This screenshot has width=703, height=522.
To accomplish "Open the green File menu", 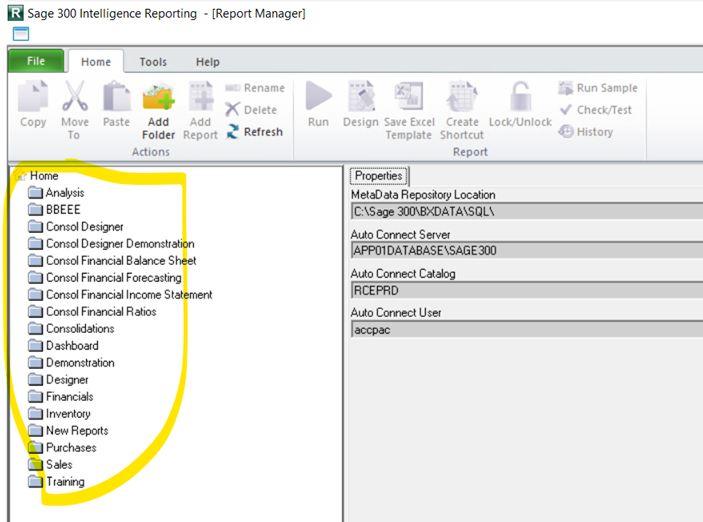I will [x=36, y=61].
